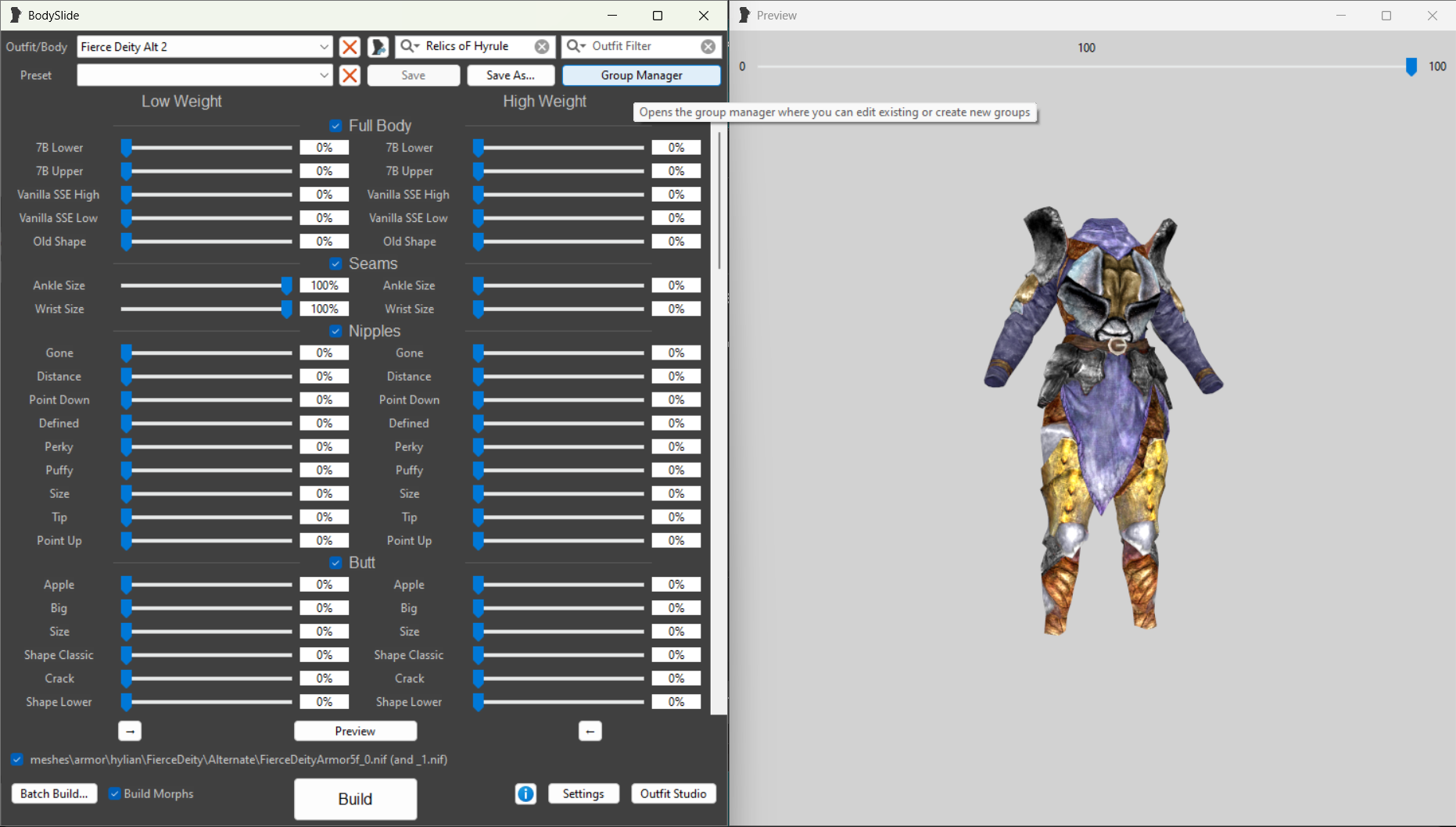1456x827 pixels.
Task: Click the high weight 7B Lower slider
Action: pyautogui.click(x=558, y=148)
